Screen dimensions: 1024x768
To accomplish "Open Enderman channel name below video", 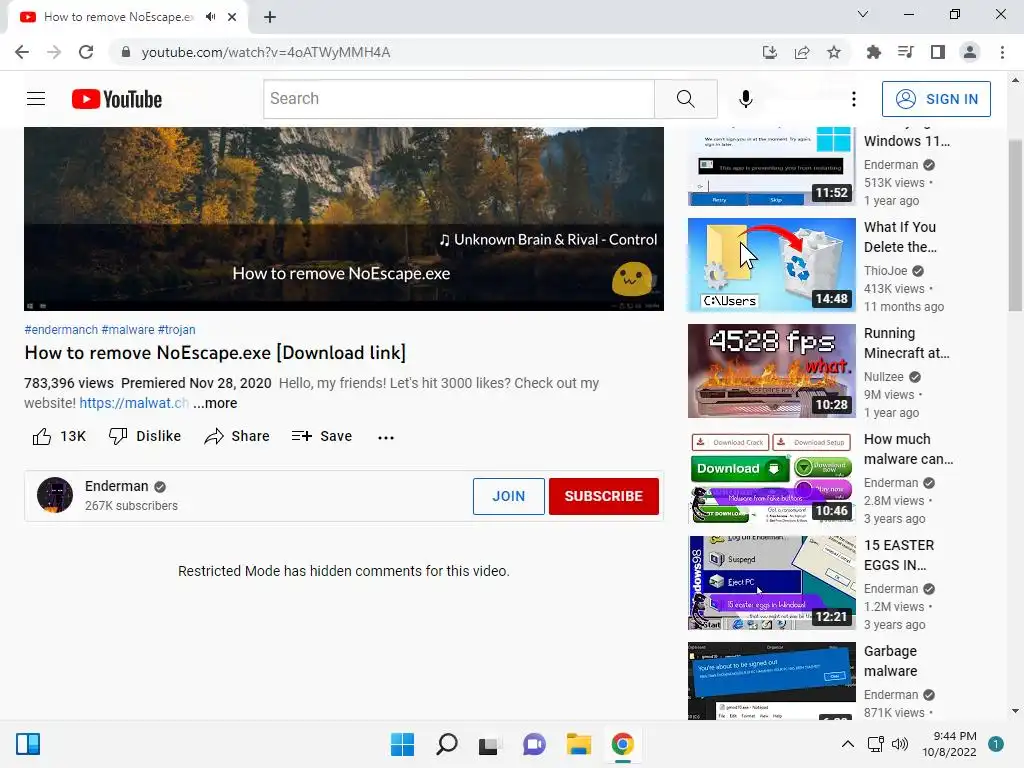I will [116, 486].
